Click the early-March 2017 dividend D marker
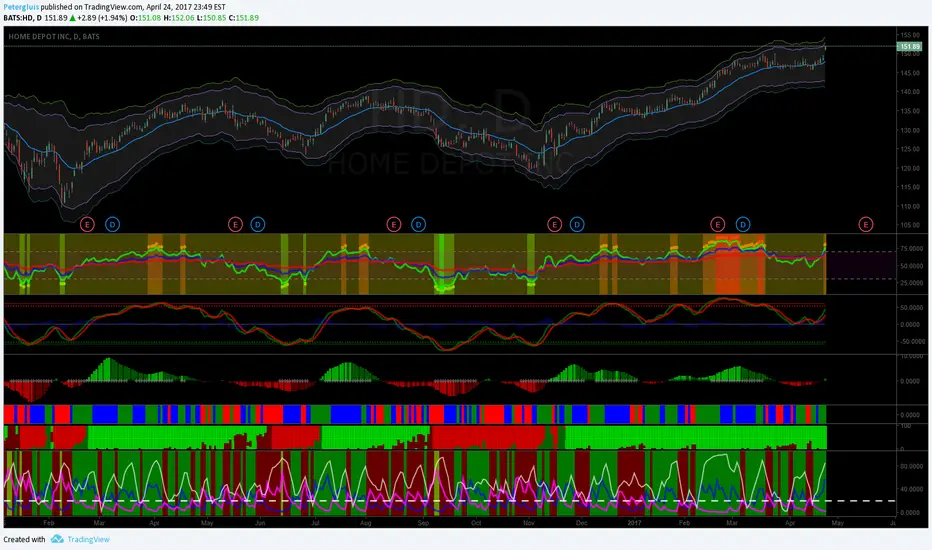932x550 pixels. pos(743,224)
